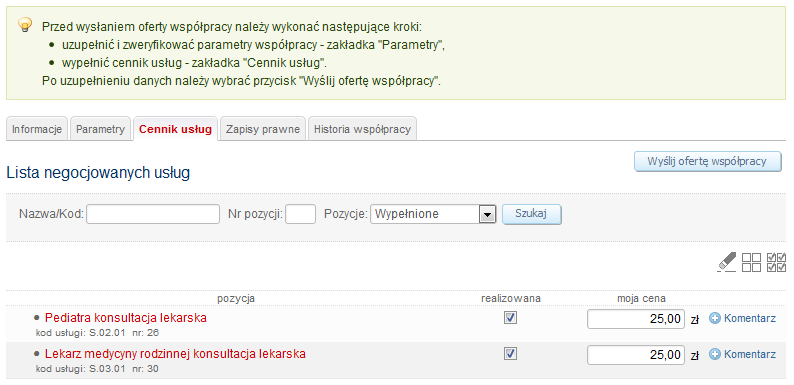Screen dimensions: 794x385
Task: Click text 'kod usługi: S.02.01 nr: 26'
Action: pos(97,333)
